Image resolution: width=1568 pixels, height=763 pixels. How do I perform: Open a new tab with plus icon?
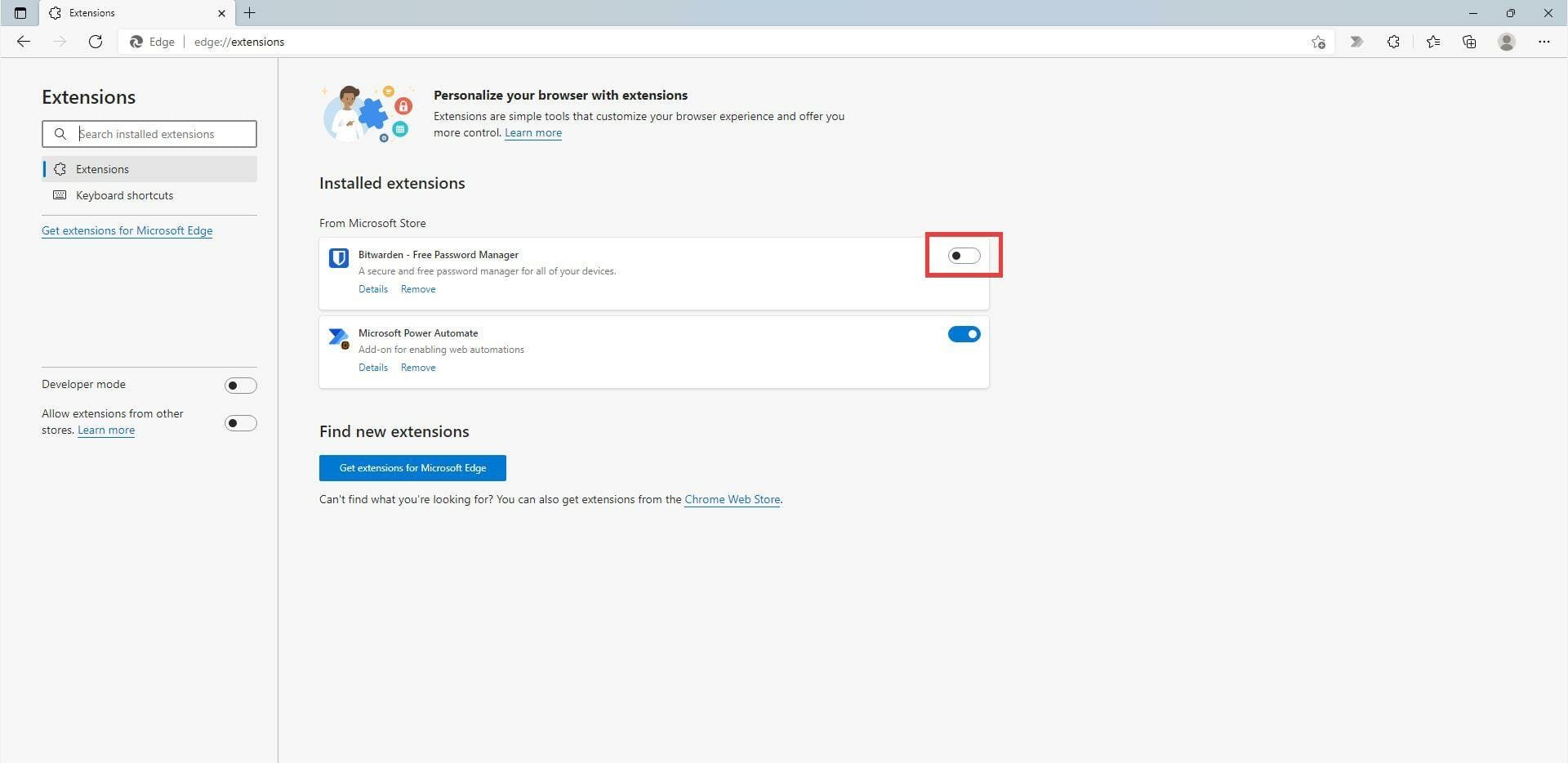[x=250, y=13]
